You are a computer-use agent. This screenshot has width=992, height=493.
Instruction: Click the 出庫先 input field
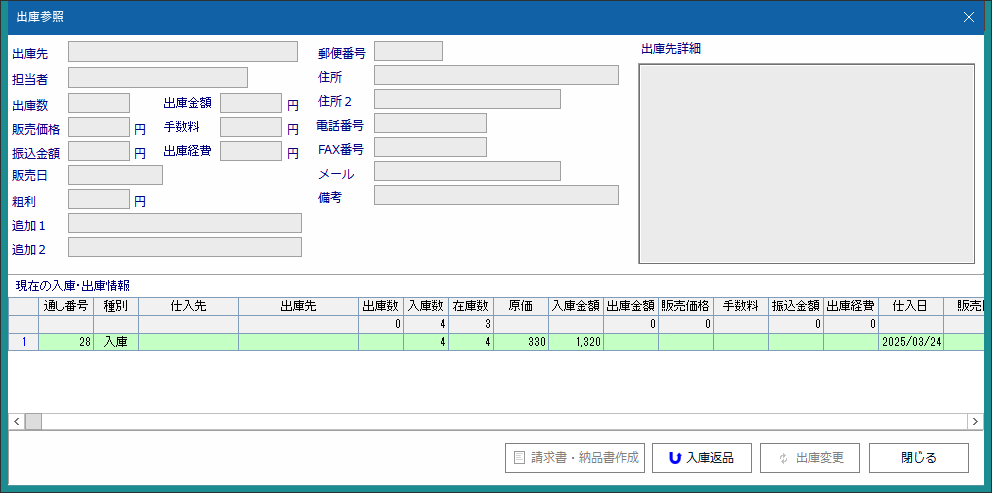tap(183, 52)
